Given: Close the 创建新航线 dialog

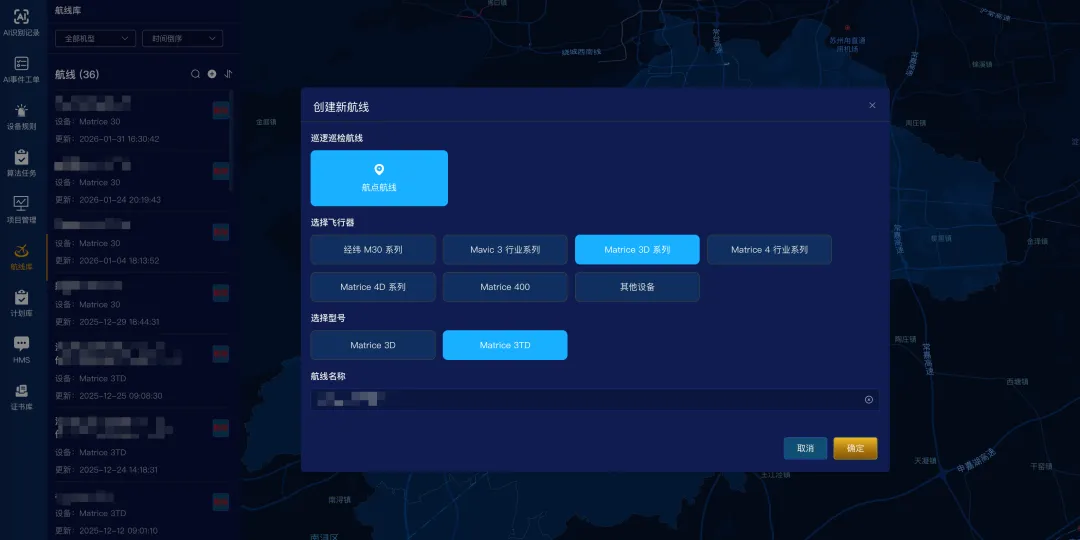Looking at the screenshot, I should click(872, 105).
